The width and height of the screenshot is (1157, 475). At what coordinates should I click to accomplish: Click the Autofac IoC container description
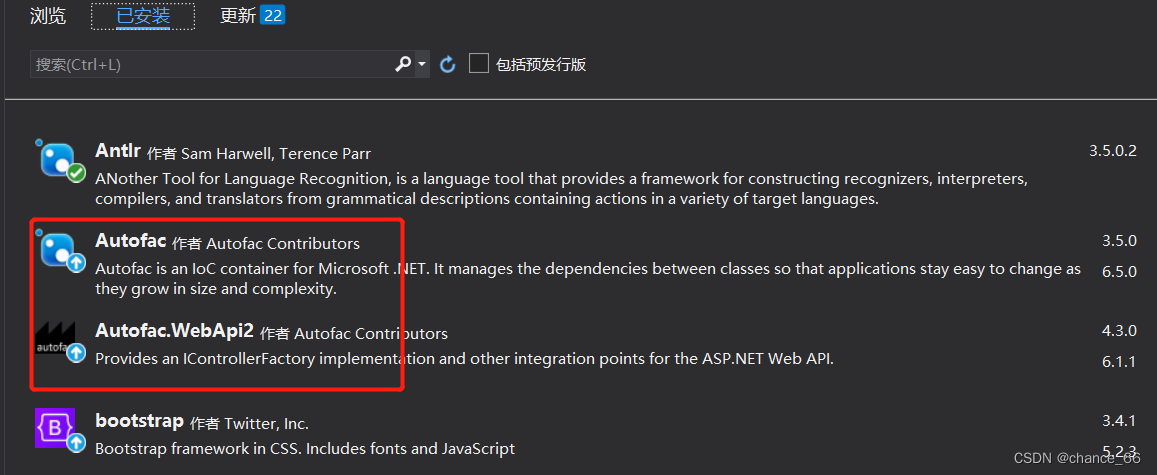tap(588, 279)
